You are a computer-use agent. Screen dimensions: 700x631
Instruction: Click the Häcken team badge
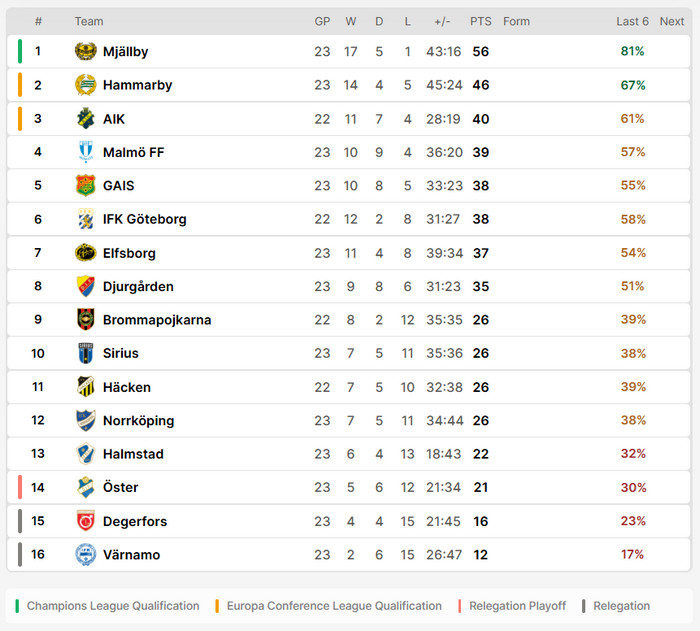point(85,387)
